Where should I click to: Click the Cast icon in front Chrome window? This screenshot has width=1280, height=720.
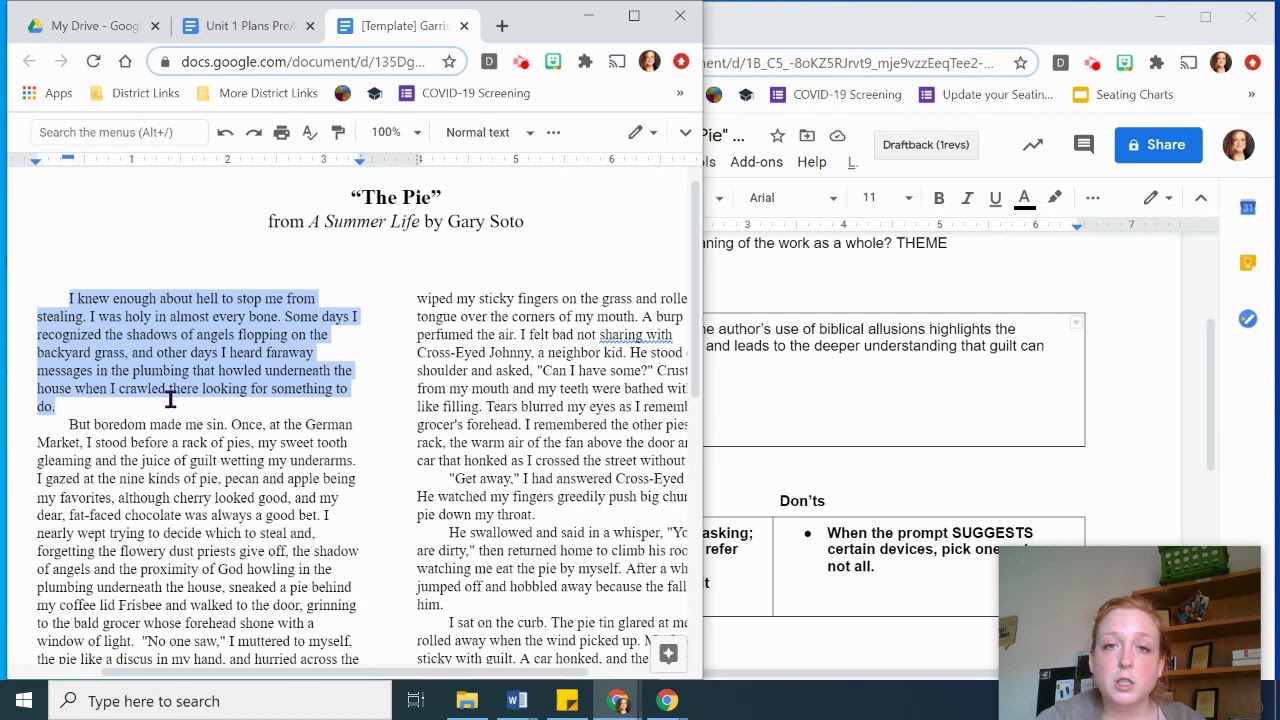click(x=617, y=62)
